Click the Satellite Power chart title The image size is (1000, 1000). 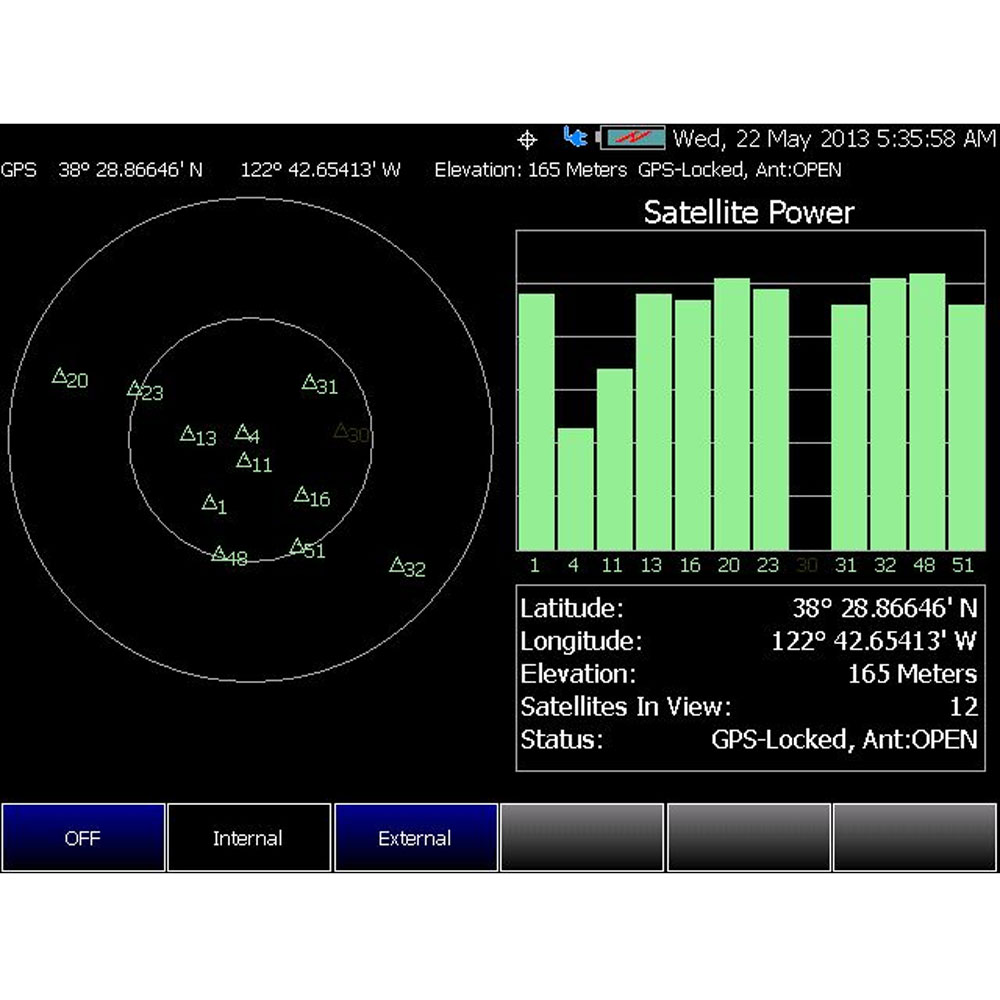(749, 212)
